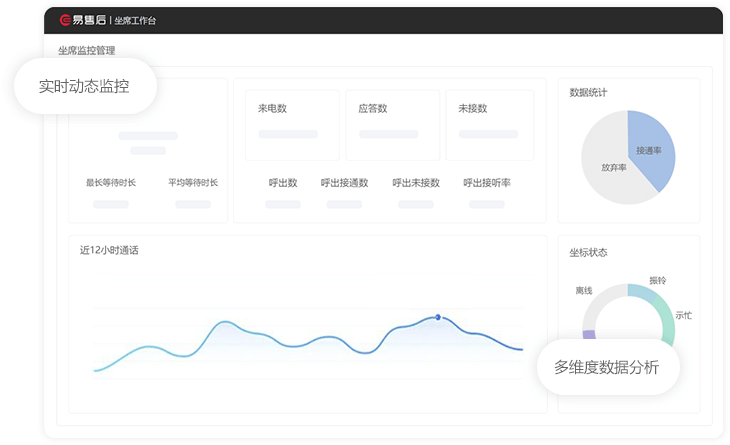This screenshot has width=730, height=445.
Task: Open the 未接数 card
Action: point(490,125)
